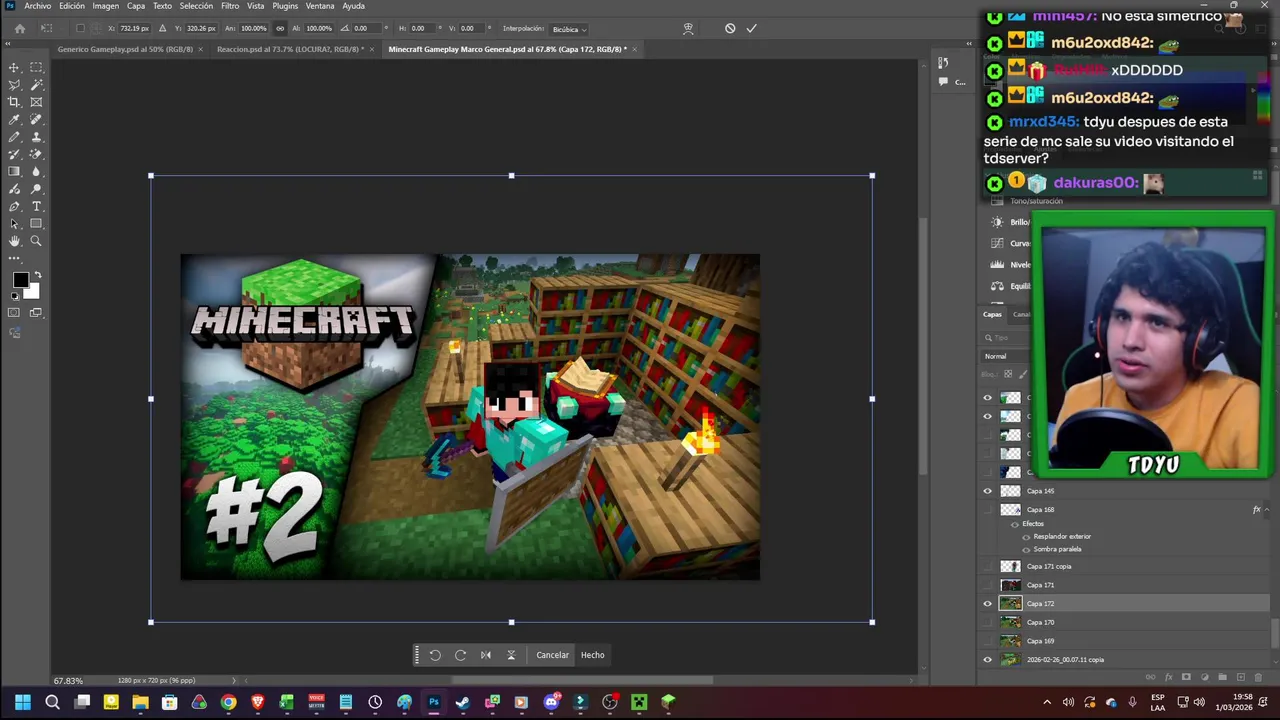Viewport: 1280px width, 720px height.
Task: Select the Move tool
Action: 14,67
